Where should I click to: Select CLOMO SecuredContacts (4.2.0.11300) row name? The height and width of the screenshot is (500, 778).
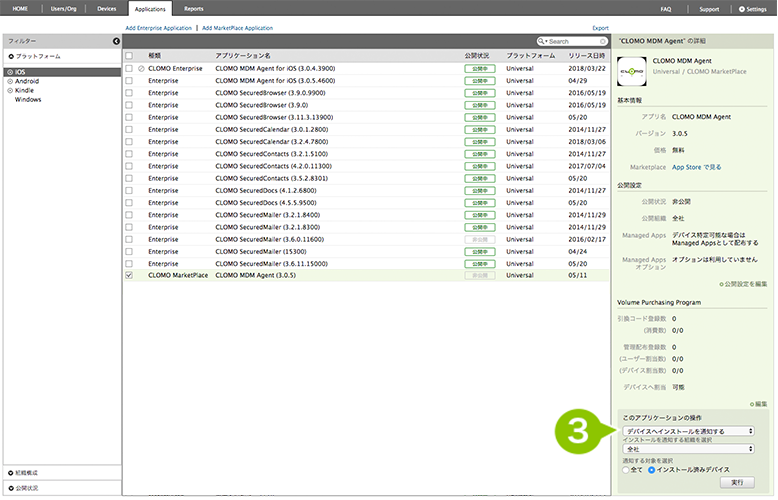273,166
